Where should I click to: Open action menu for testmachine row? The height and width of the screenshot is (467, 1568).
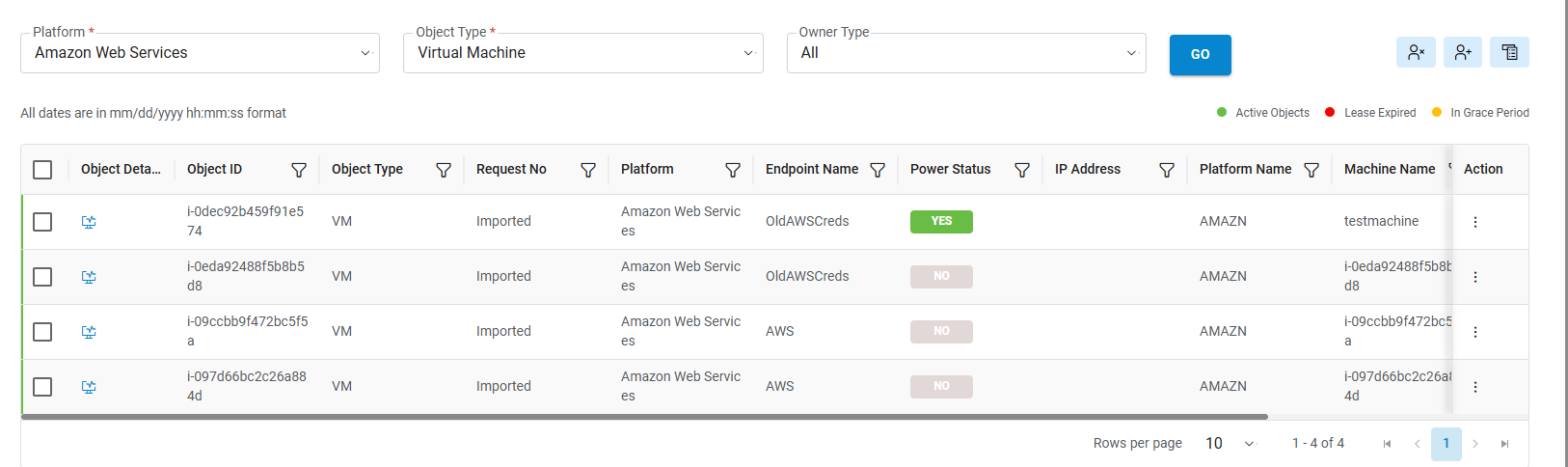click(x=1475, y=222)
